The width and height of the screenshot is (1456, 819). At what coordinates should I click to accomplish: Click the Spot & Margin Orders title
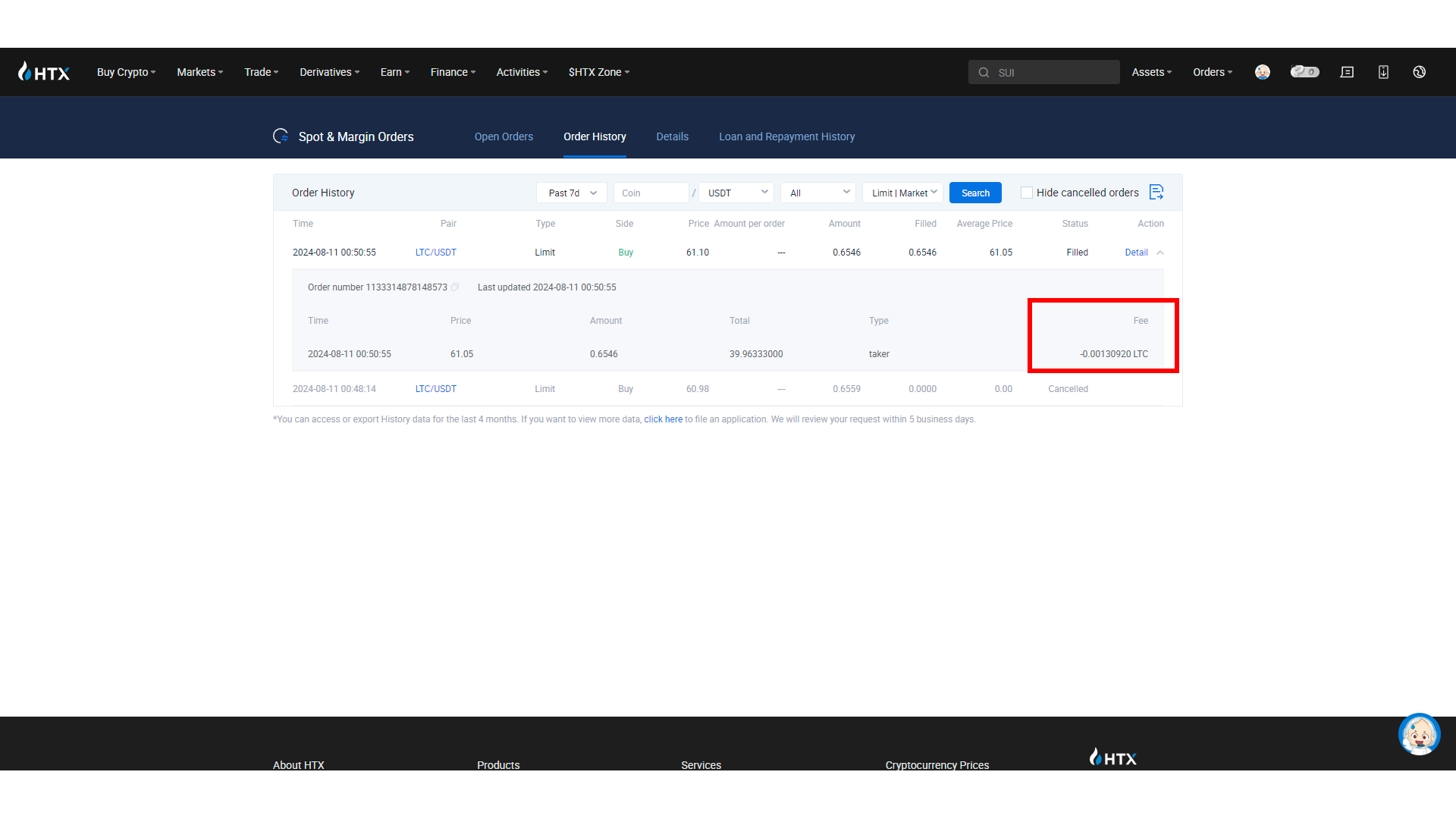pos(356,136)
